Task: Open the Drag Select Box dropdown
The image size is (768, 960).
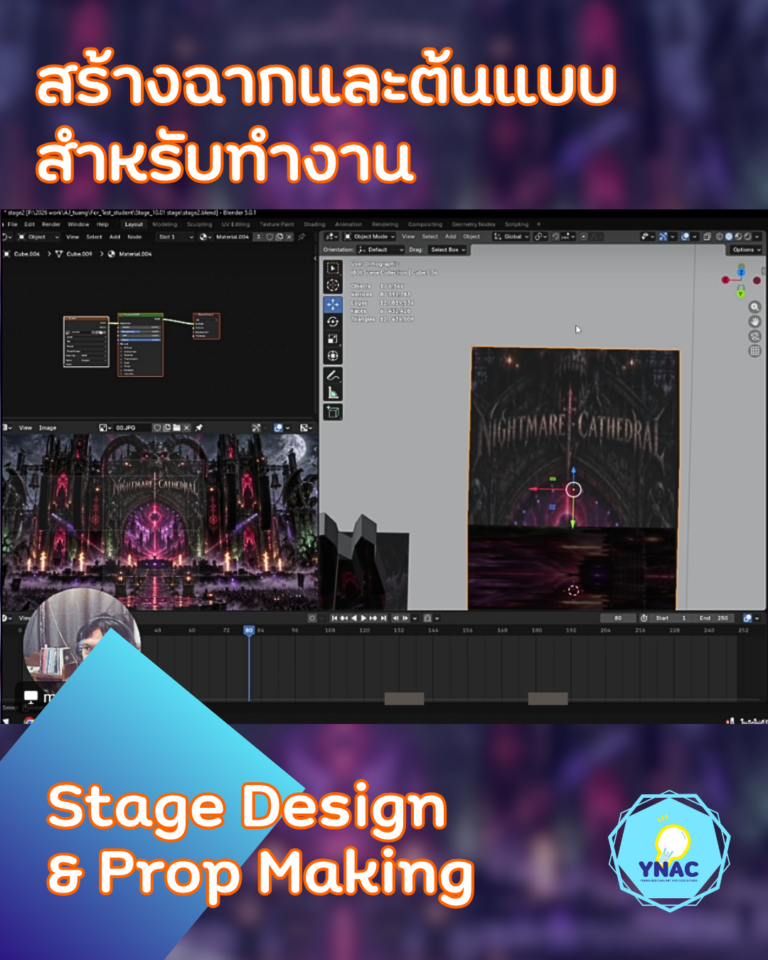Action: 448,249
